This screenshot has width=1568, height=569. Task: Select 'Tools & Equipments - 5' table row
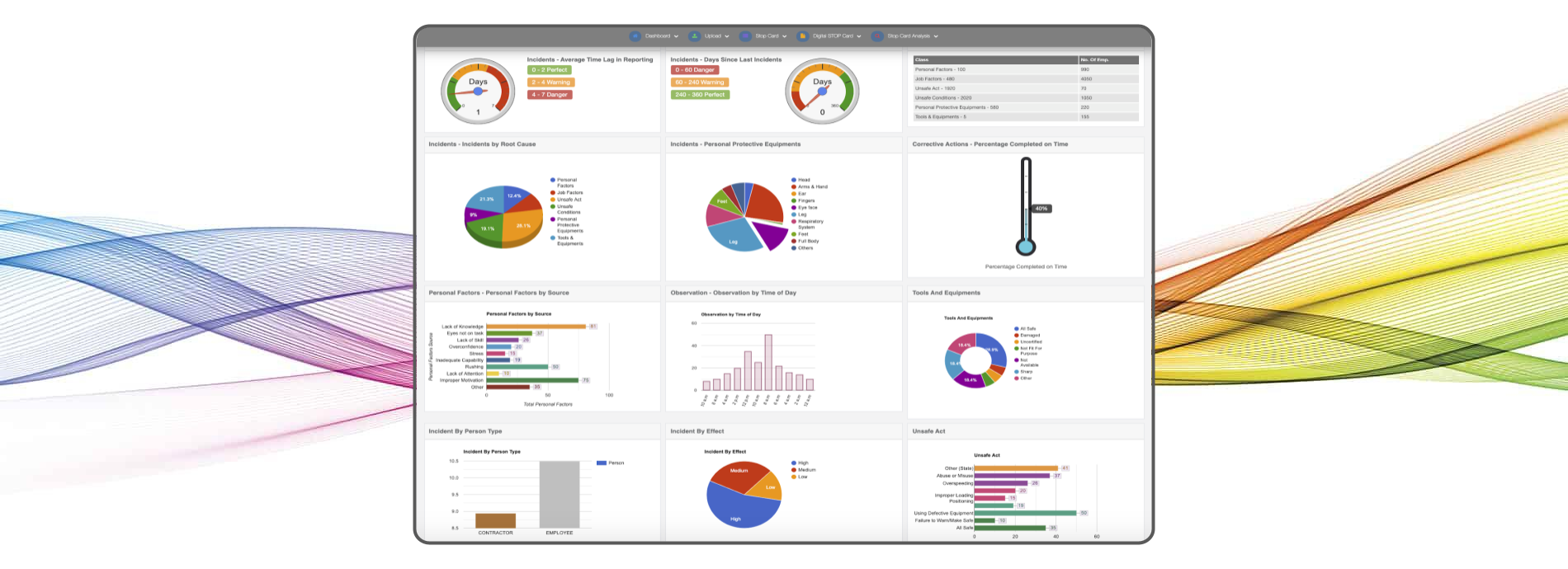pyautogui.click(x=1026, y=117)
